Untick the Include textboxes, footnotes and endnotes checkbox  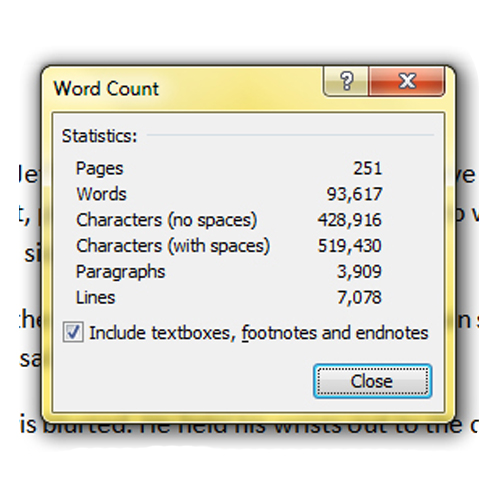[x=73, y=332]
